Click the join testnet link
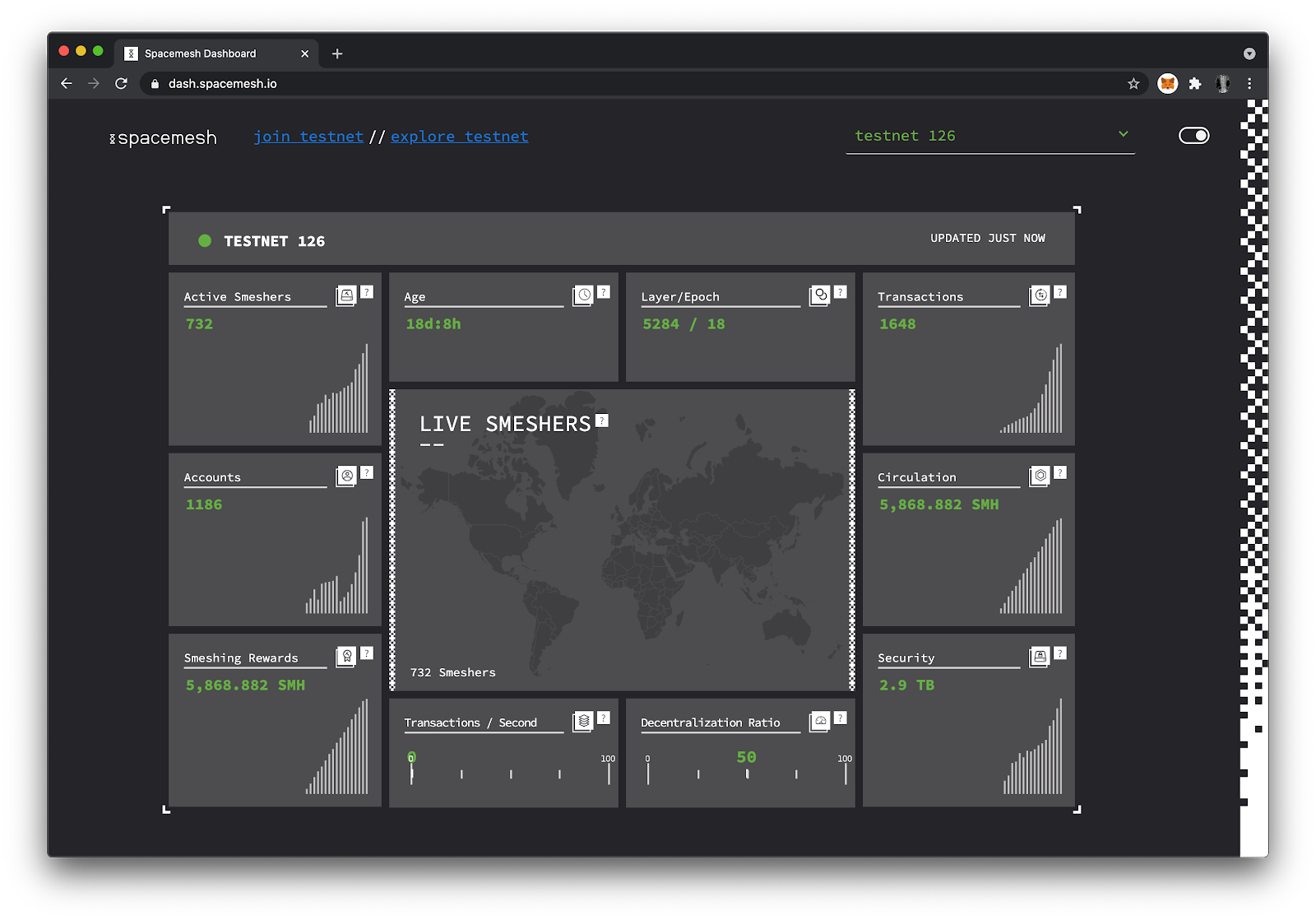Viewport: 1316px width, 920px height. click(x=308, y=137)
